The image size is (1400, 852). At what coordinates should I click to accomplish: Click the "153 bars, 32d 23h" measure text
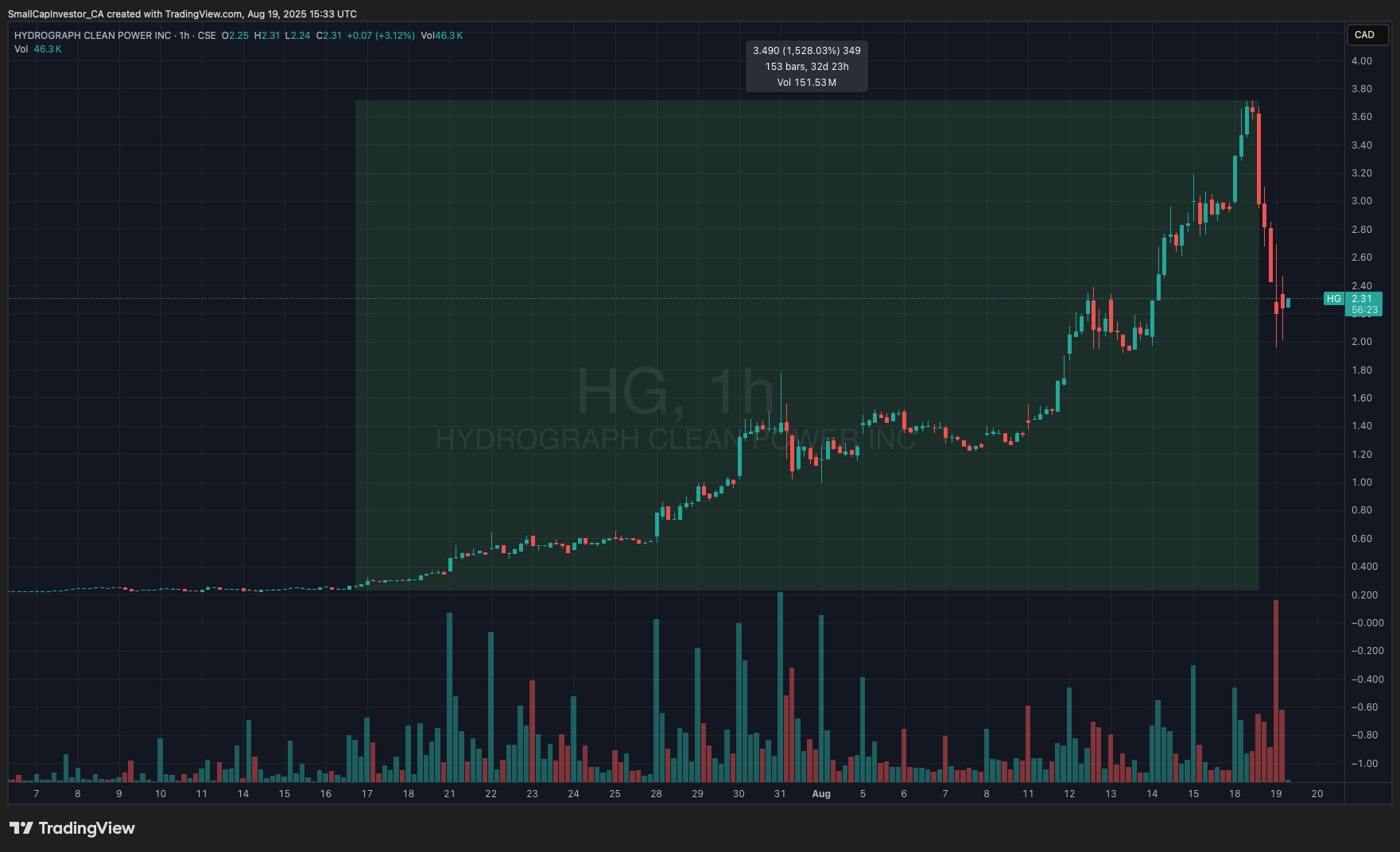(807, 67)
